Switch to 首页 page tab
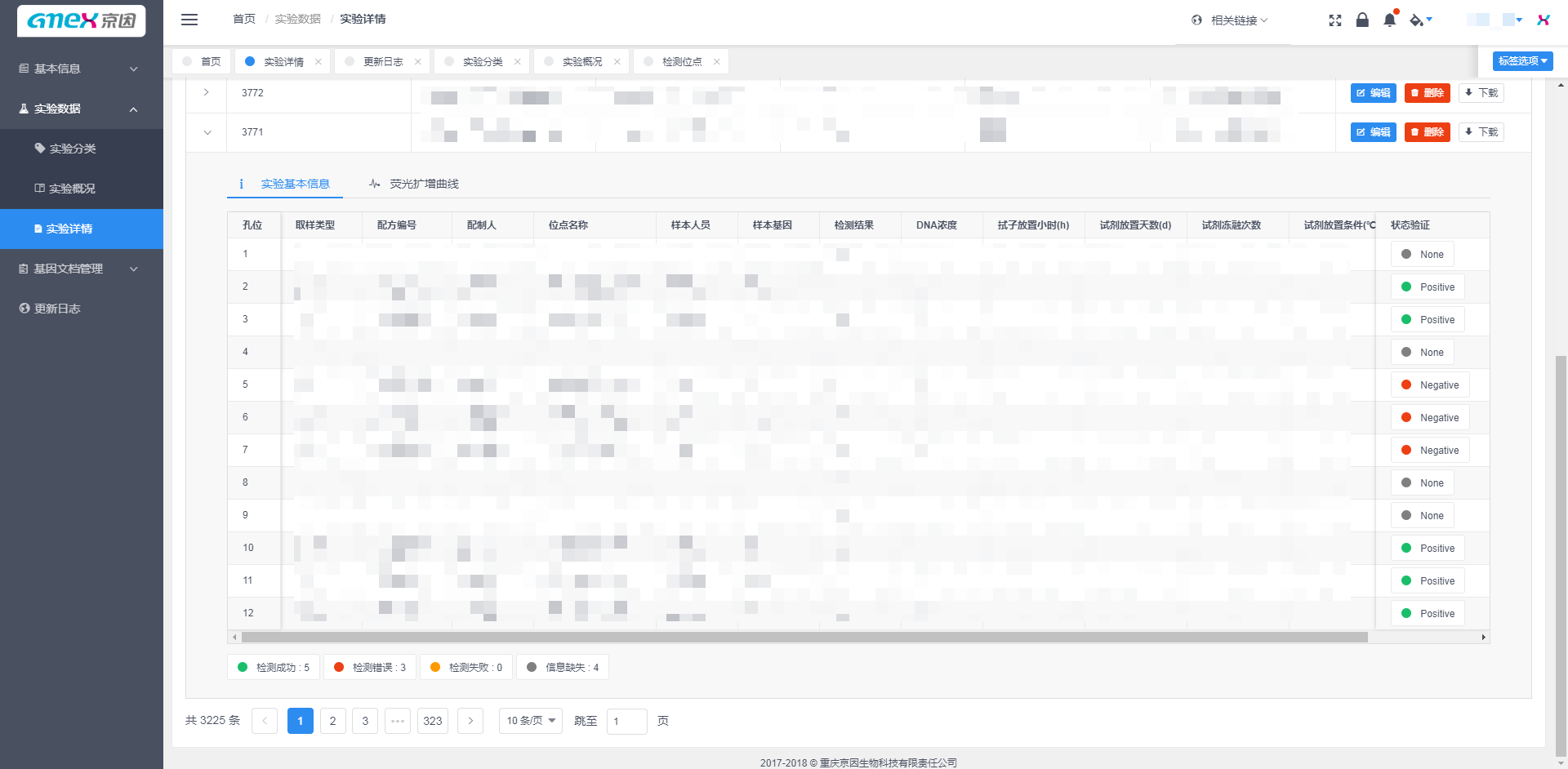Viewport: 1568px width, 769px height. (x=202, y=61)
